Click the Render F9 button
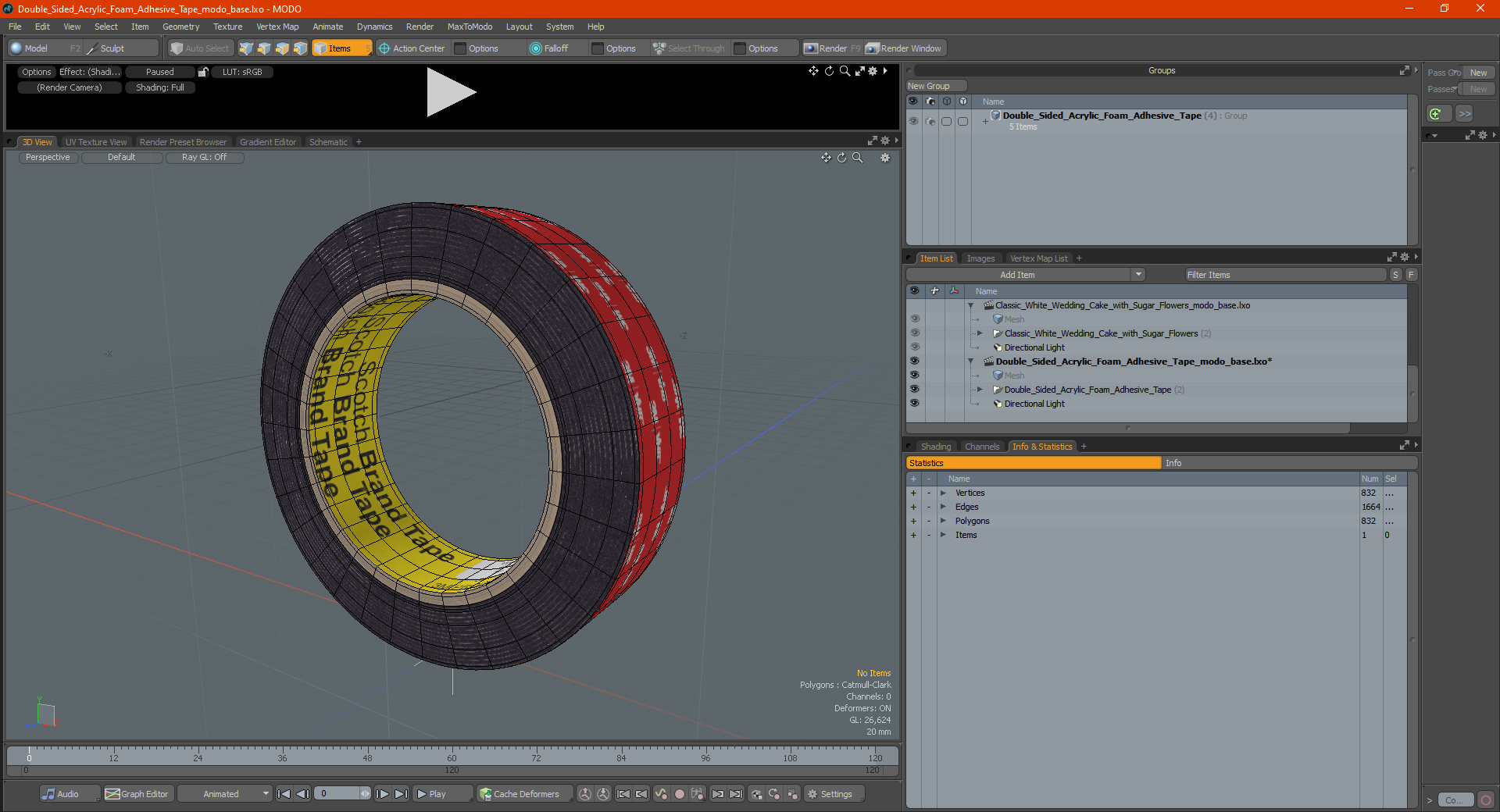This screenshot has width=1500, height=812. pyautogui.click(x=832, y=48)
